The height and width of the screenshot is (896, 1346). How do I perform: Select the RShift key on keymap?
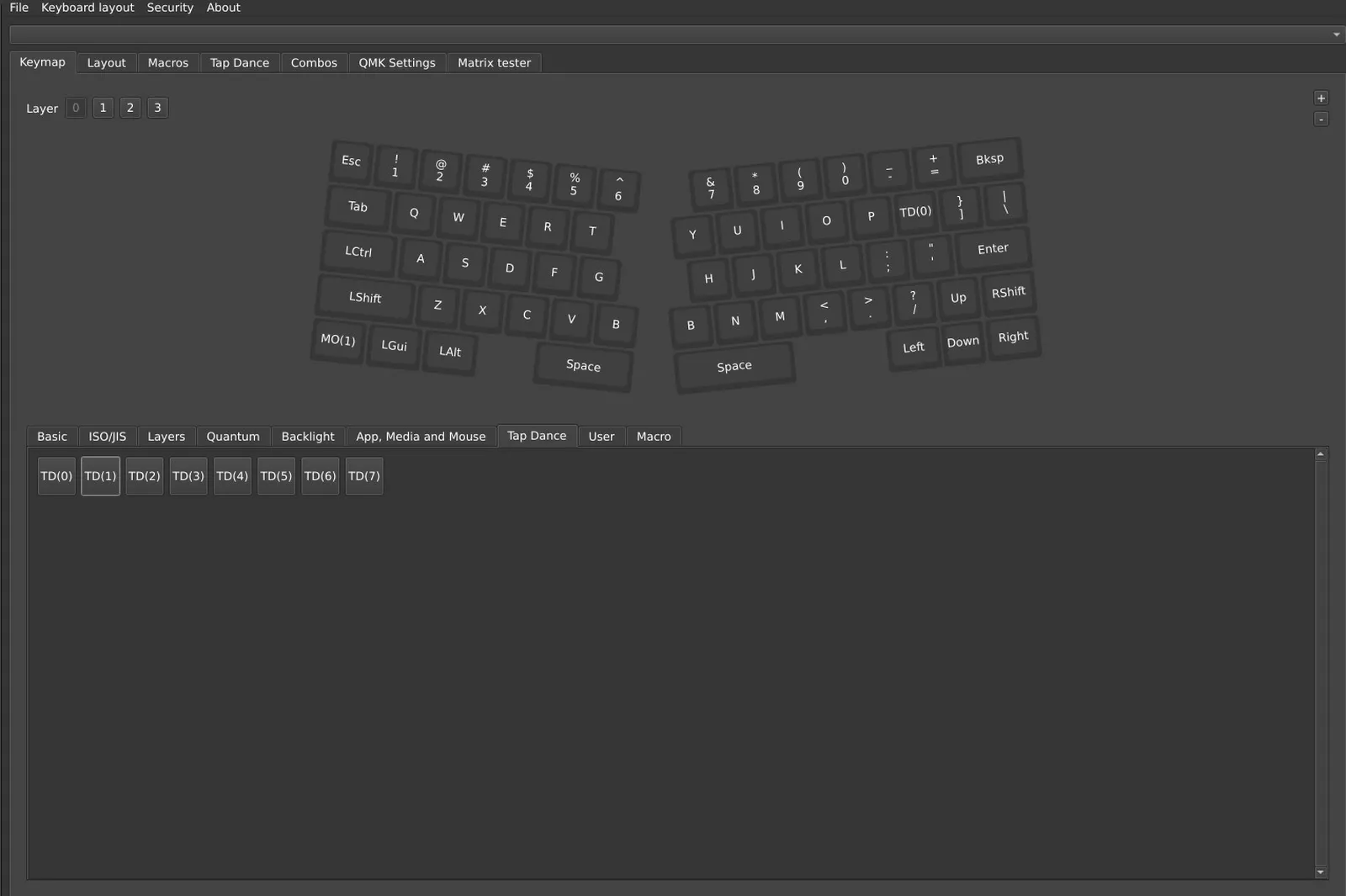pyautogui.click(x=1009, y=292)
